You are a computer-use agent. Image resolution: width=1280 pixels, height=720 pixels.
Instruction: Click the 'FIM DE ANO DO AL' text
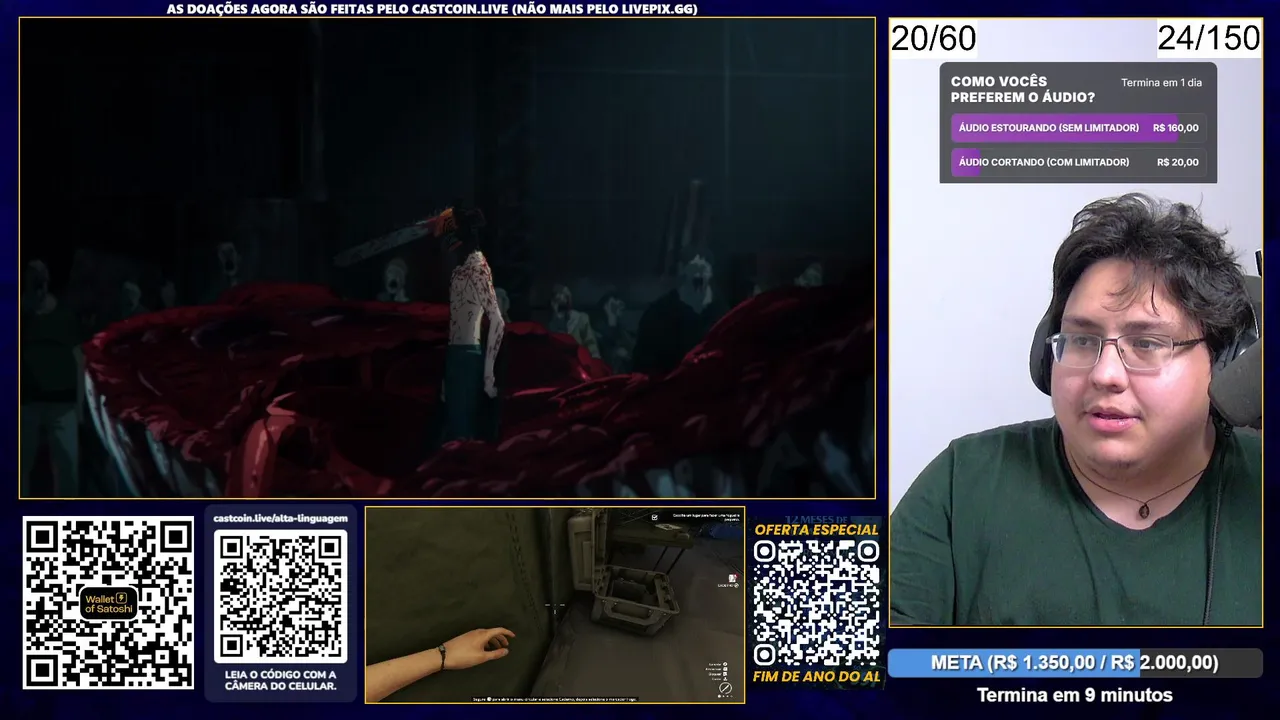(816, 676)
